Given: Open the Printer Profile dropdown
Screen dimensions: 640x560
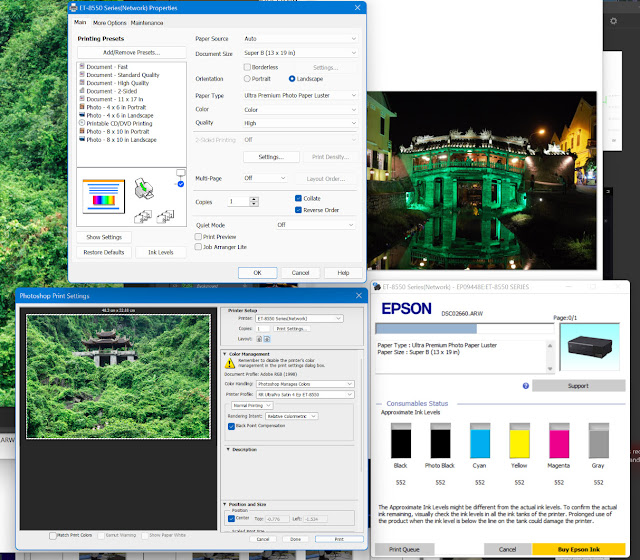Looking at the screenshot, I should point(305,395).
